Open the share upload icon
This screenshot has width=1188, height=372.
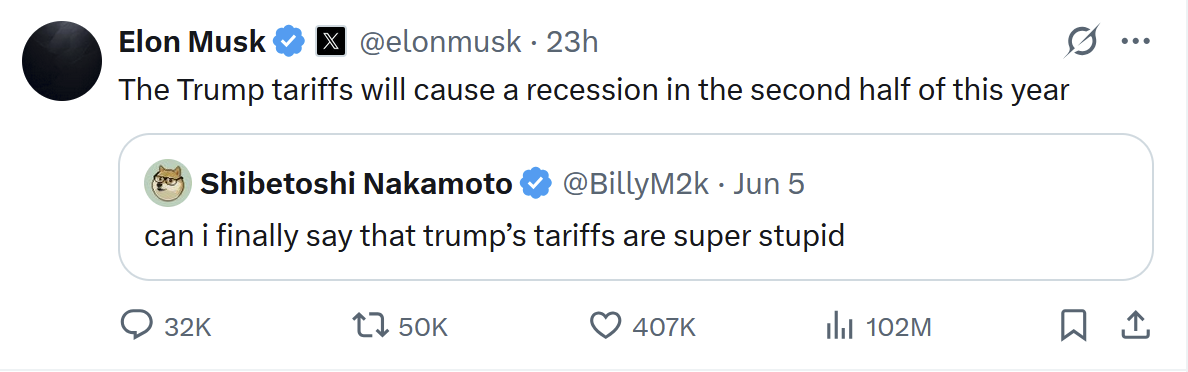point(1134,326)
